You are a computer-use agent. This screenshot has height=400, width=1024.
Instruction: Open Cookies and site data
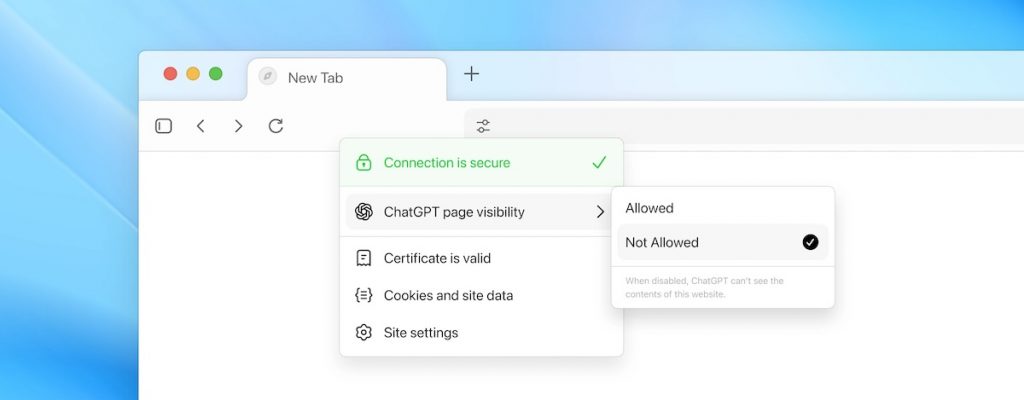pyautogui.click(x=448, y=295)
